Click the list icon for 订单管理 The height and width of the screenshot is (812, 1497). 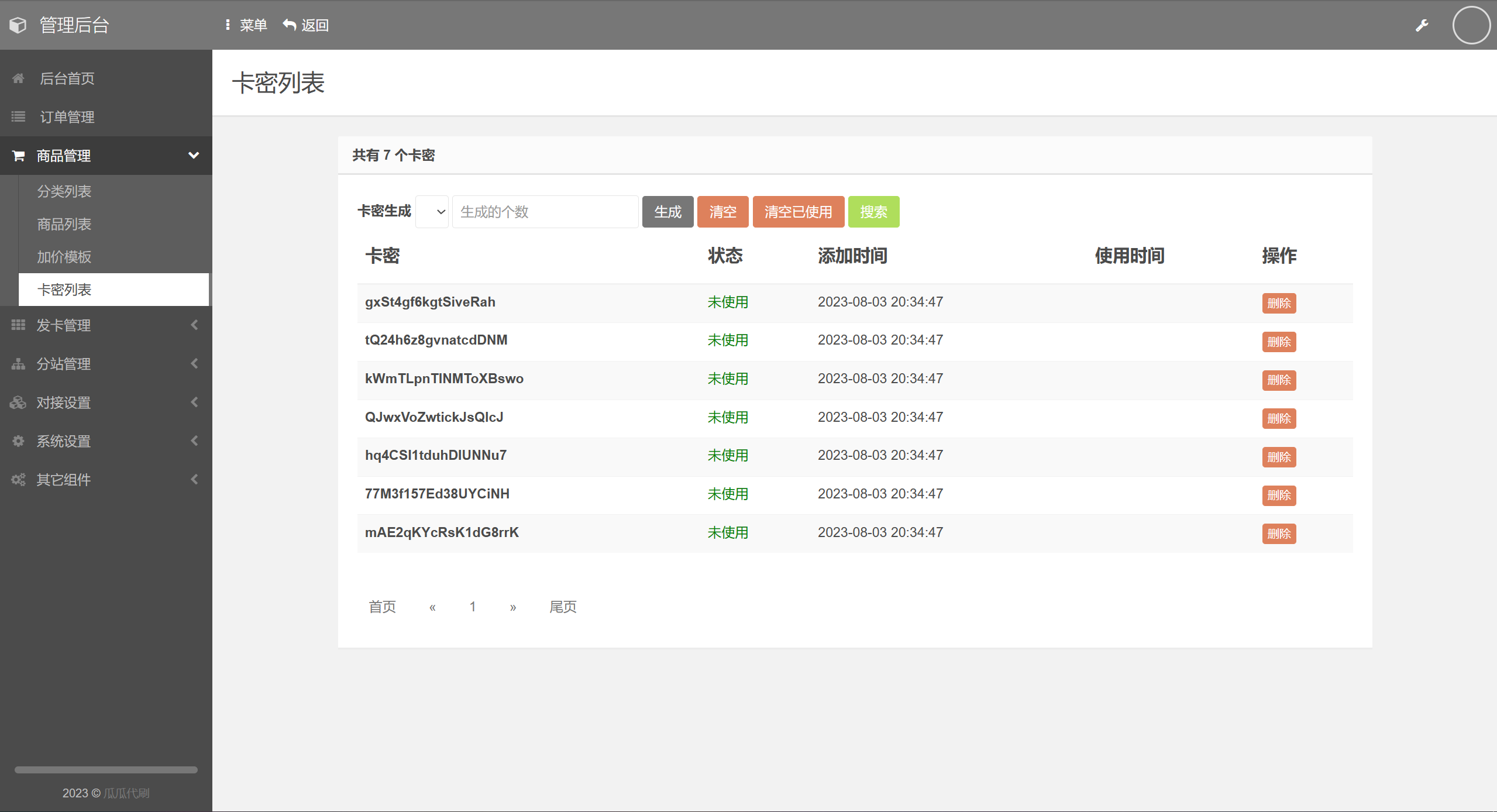[x=18, y=117]
